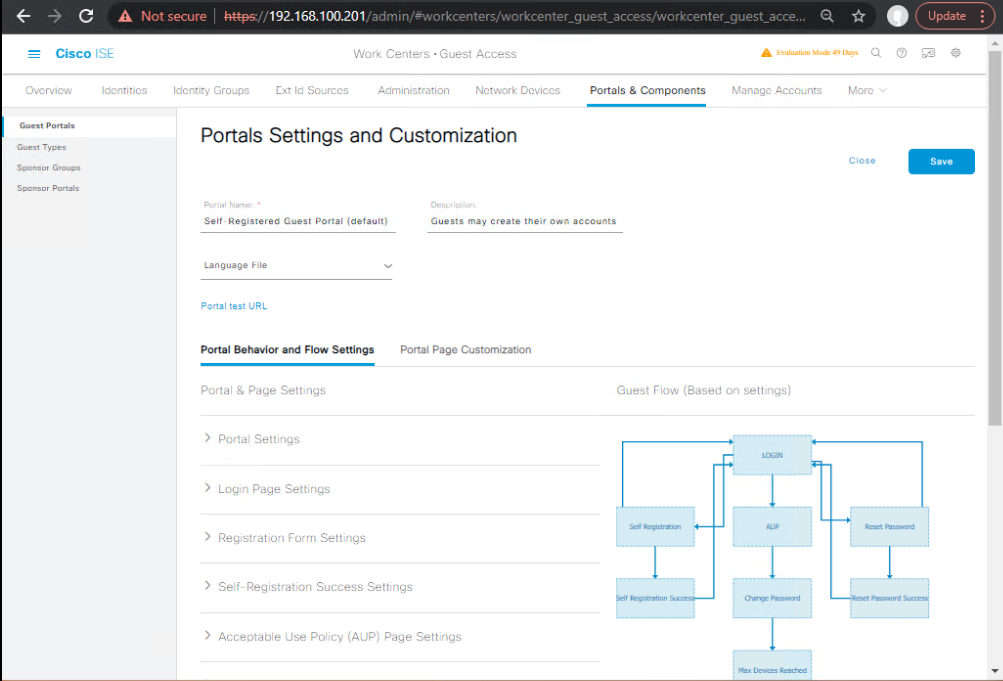Viewport: 1003px width, 681px height.
Task: Click the 'Guest Flow (Based on settings)' heading
Action: [704, 391]
